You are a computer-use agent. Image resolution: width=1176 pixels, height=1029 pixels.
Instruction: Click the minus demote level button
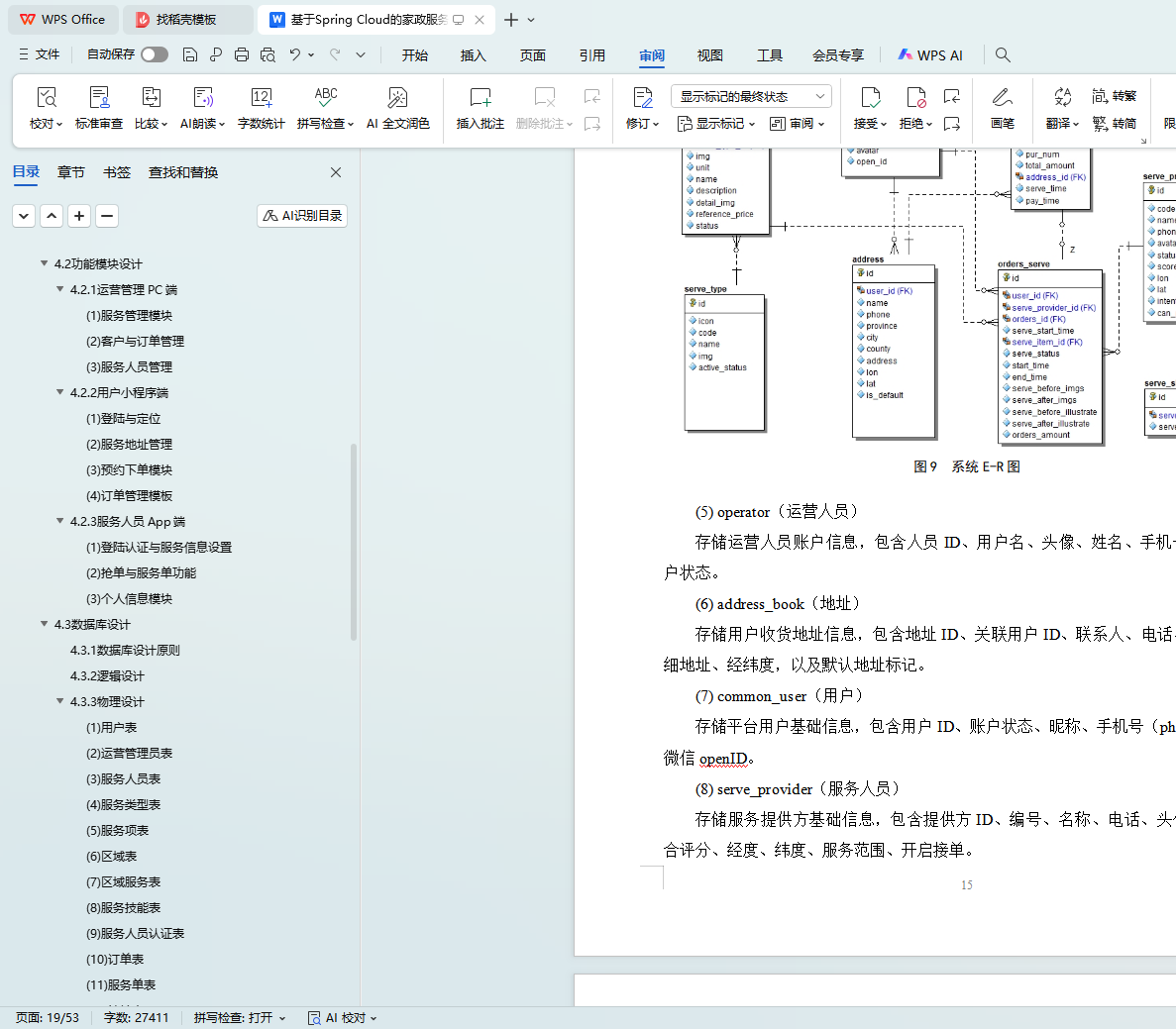pyautogui.click(x=107, y=216)
